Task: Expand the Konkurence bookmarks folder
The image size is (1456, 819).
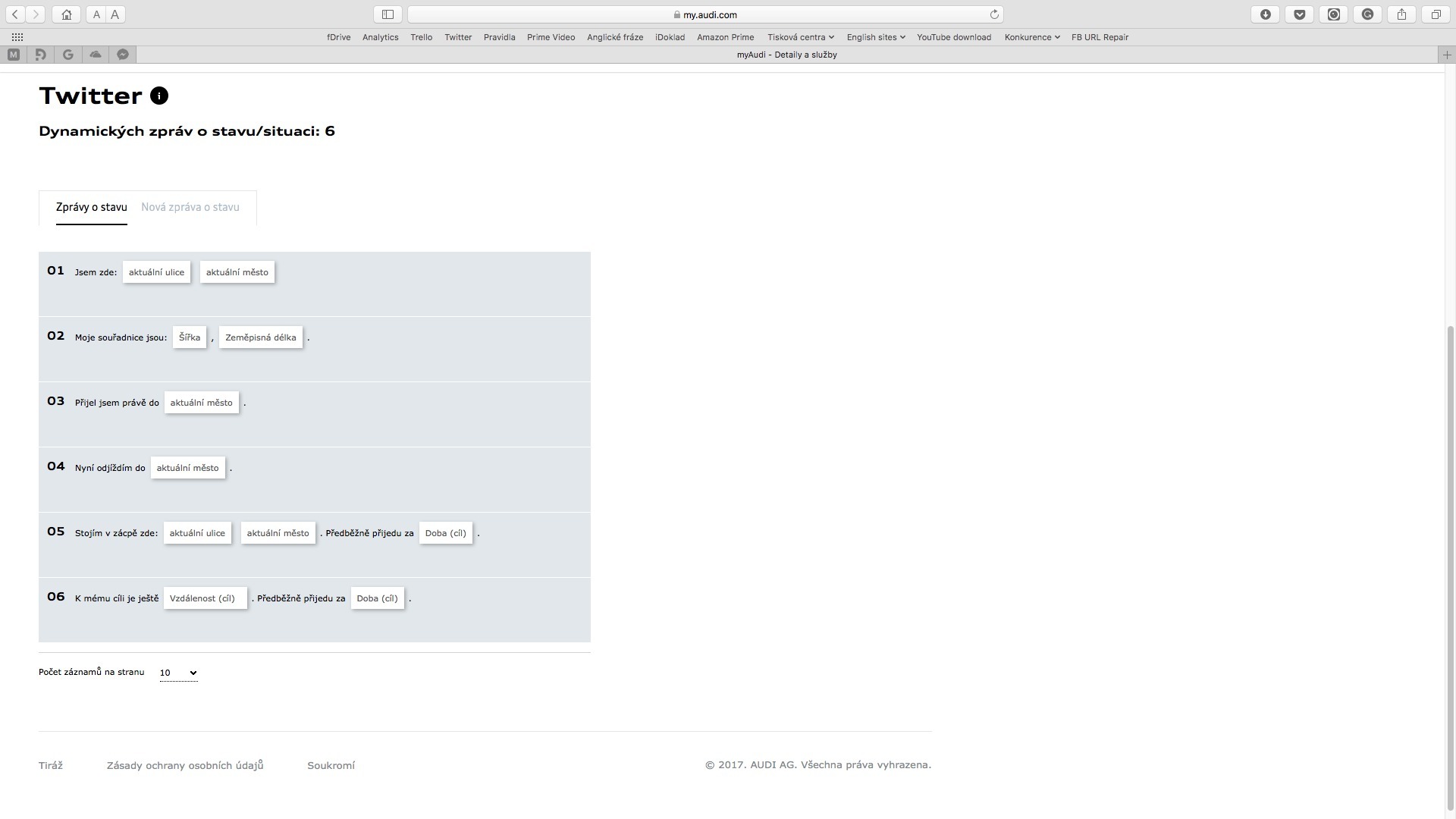Action: tap(1031, 37)
